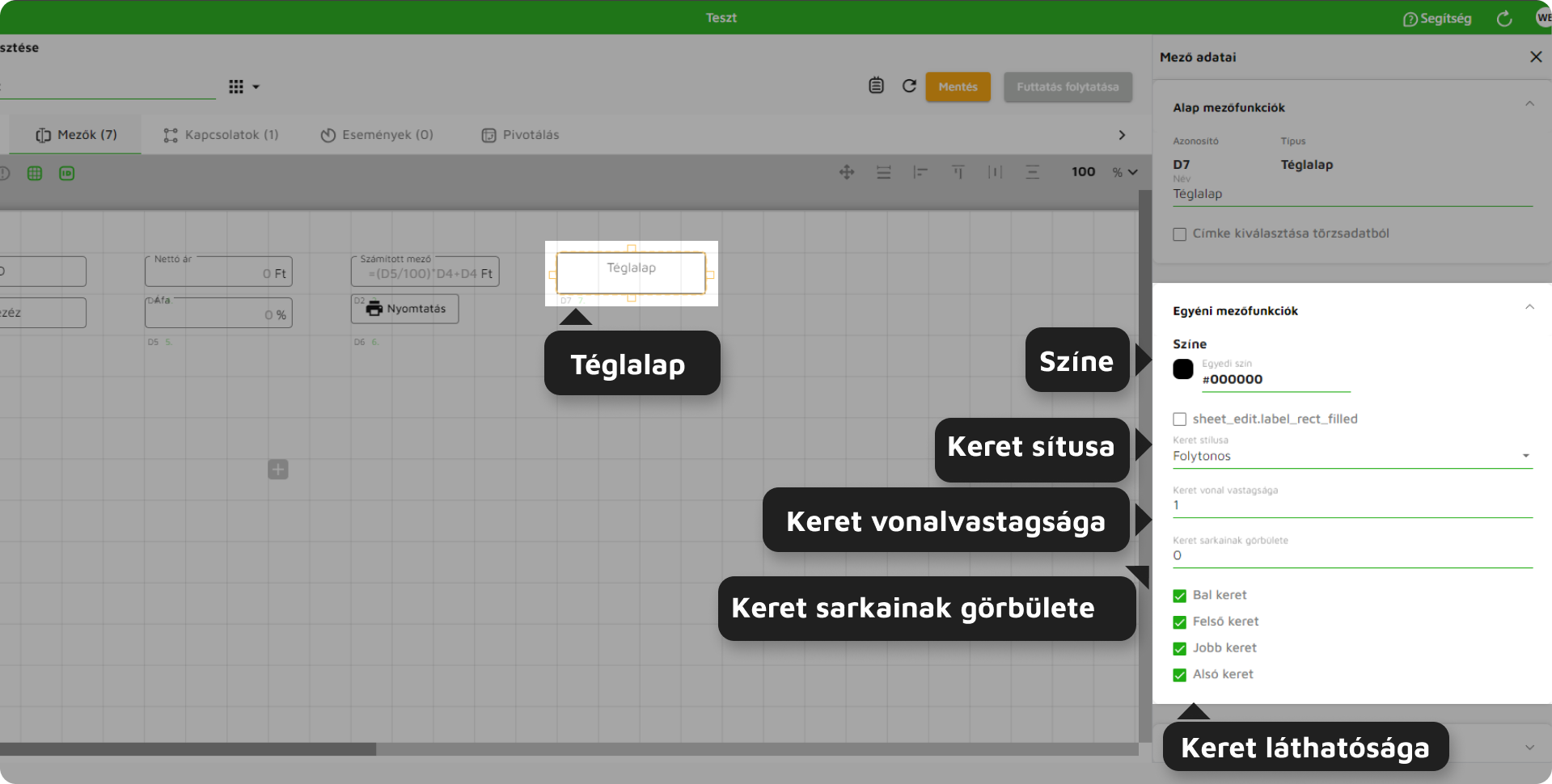Image resolution: width=1552 pixels, height=784 pixels.
Task: Click the Számított mező formula field
Action: pyautogui.click(x=425, y=272)
